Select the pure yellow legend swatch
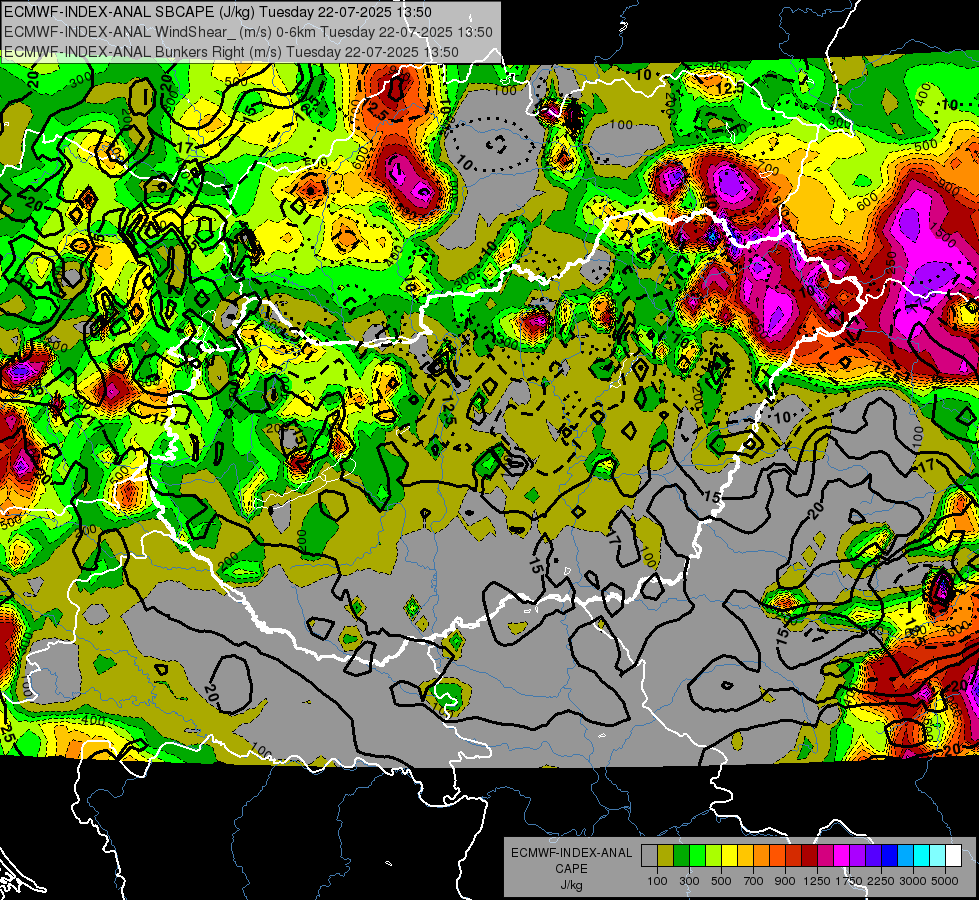Viewport: 979px width, 900px height. tap(729, 856)
